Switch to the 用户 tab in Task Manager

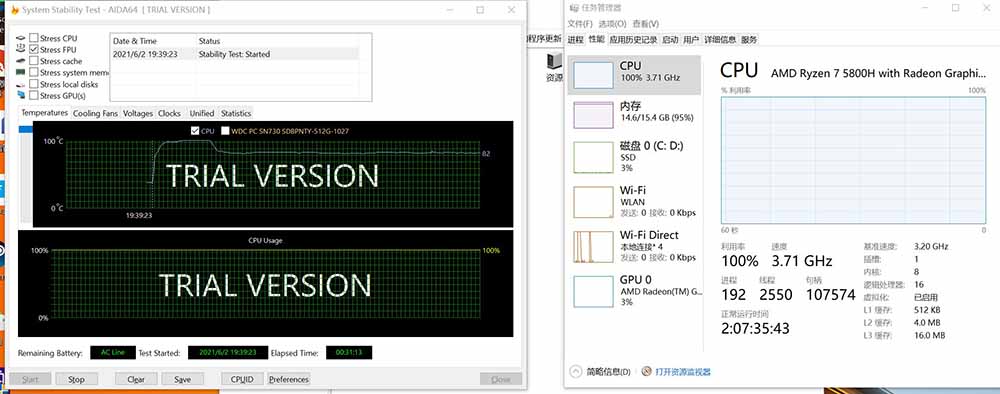[x=691, y=40]
